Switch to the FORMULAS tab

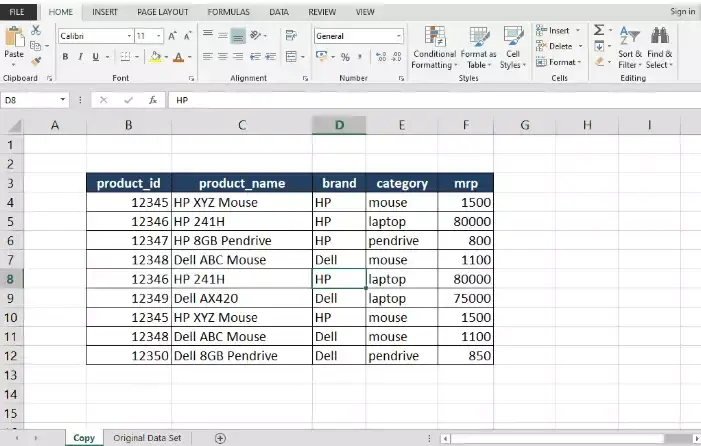(228, 12)
